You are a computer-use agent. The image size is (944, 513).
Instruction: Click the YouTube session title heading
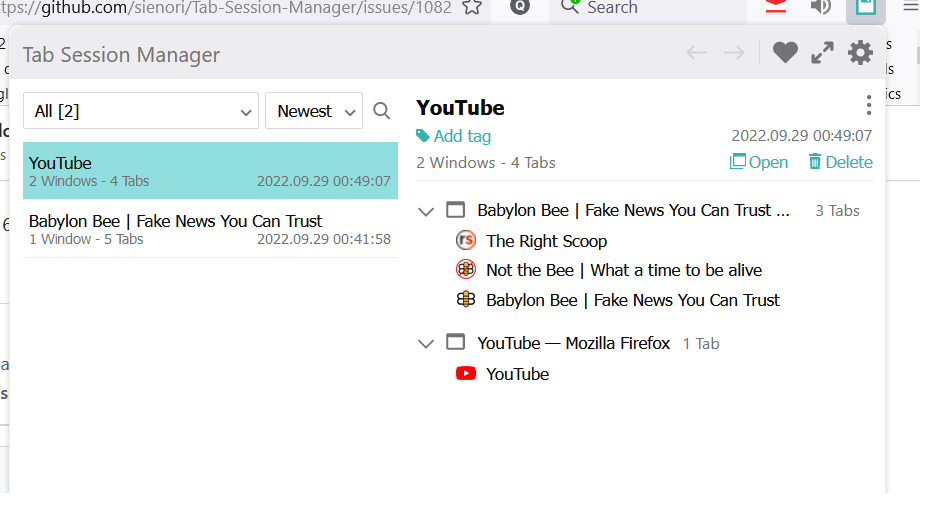pyautogui.click(x=461, y=108)
